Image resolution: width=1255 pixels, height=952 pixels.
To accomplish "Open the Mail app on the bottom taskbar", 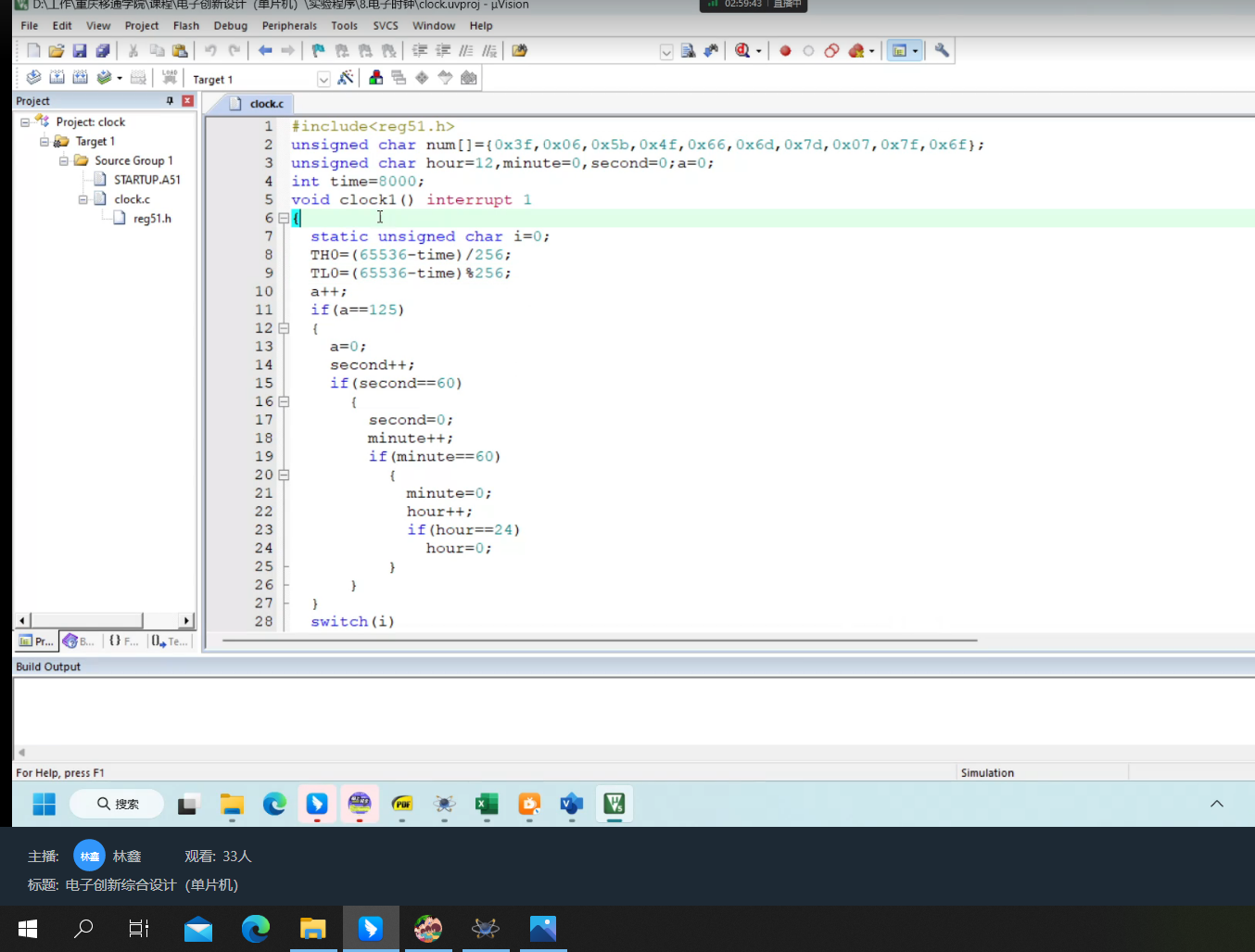I will pyautogui.click(x=198, y=928).
